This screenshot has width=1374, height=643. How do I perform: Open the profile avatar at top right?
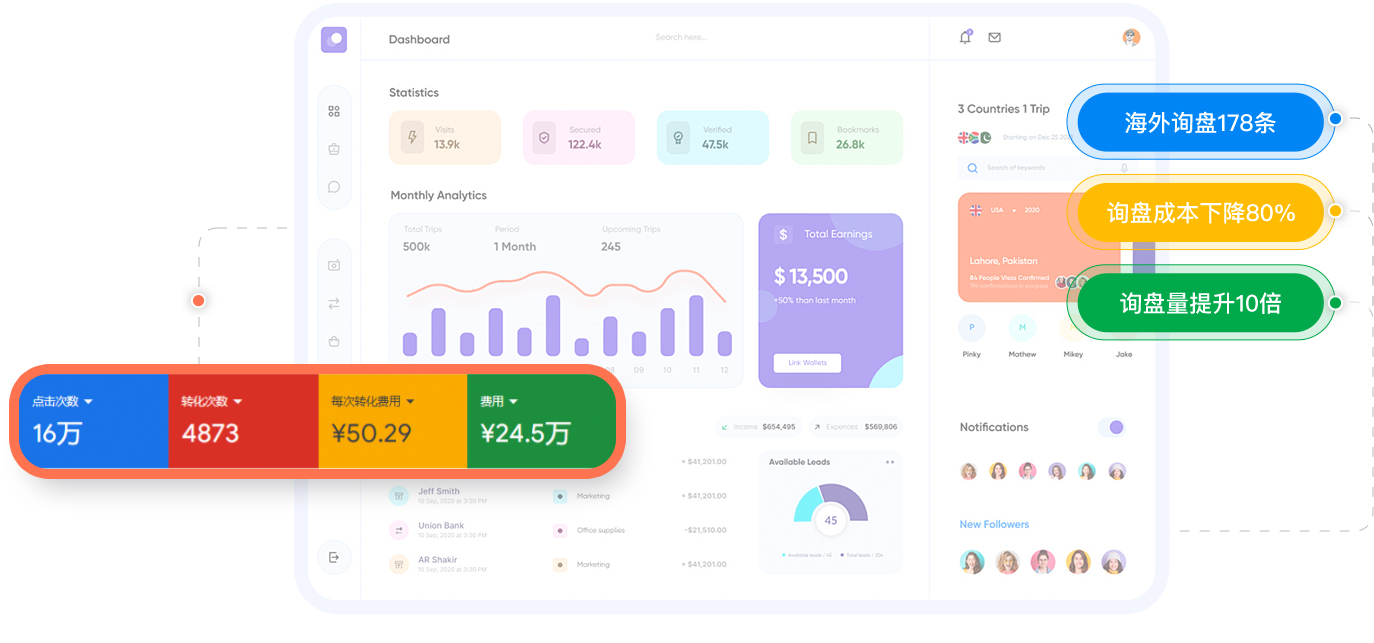tap(1130, 37)
